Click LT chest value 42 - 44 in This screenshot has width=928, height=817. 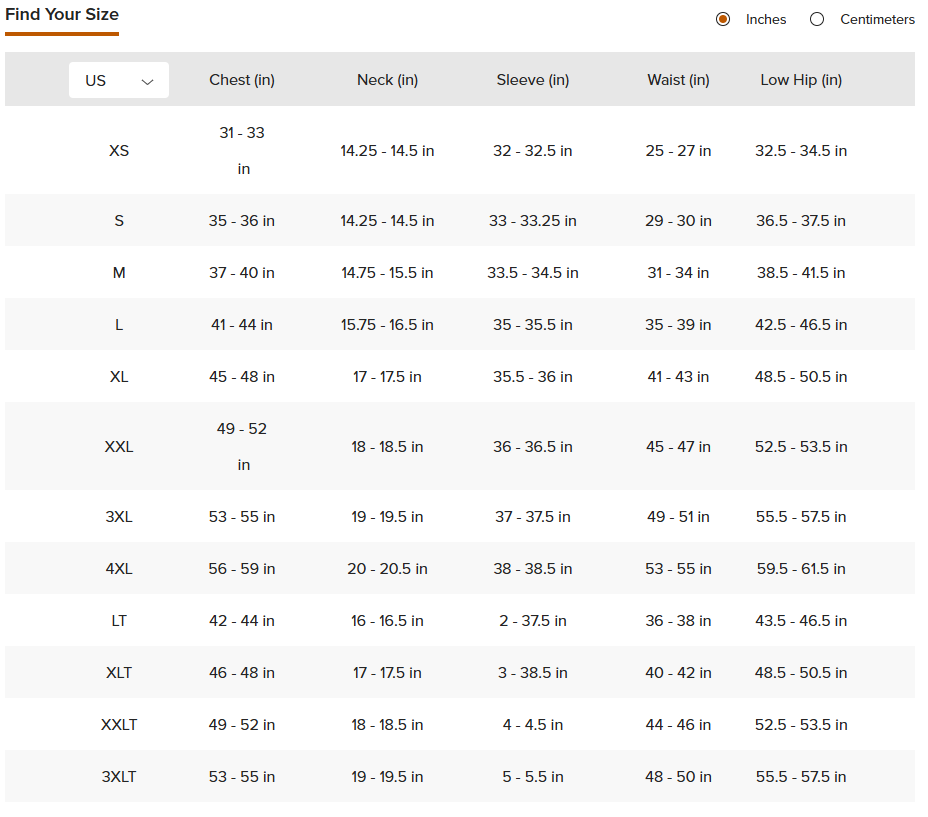[x=242, y=621]
